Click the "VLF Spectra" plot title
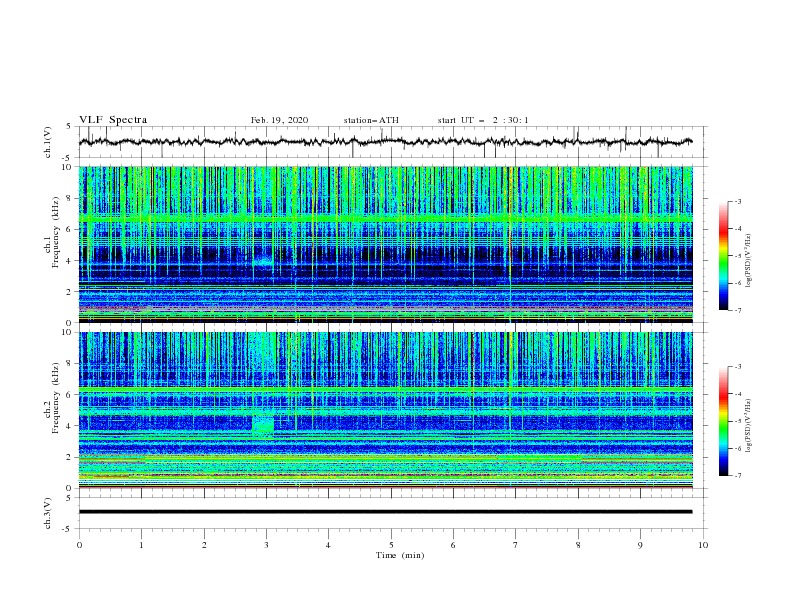792x612 pixels. [113, 120]
